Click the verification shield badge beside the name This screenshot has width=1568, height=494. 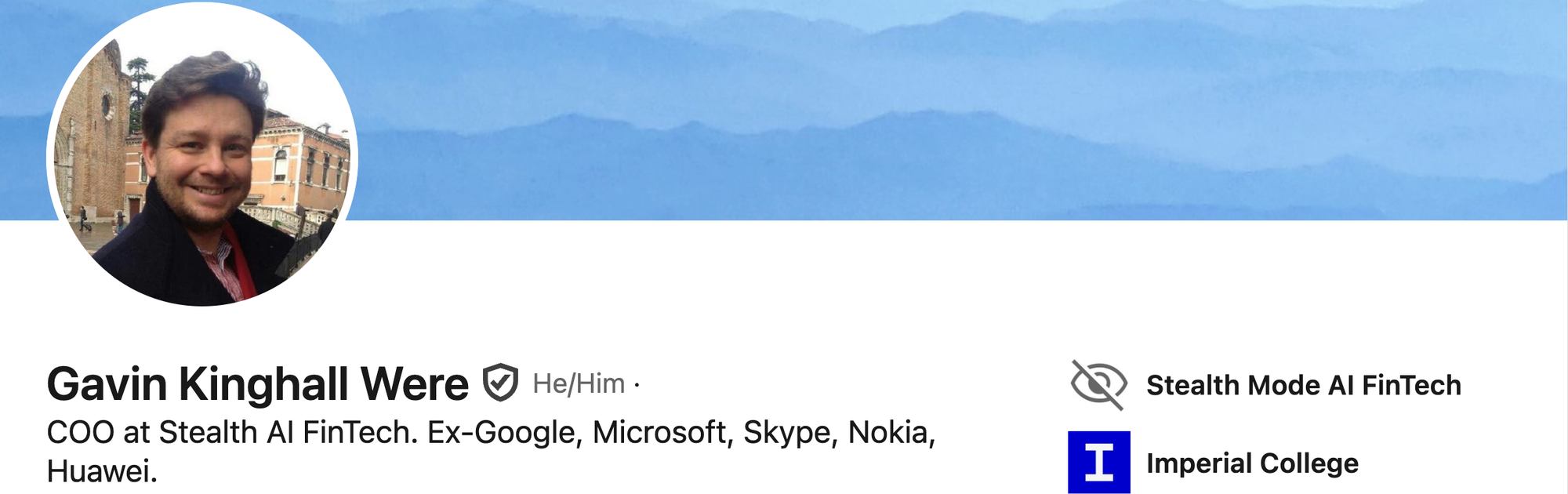coord(500,383)
